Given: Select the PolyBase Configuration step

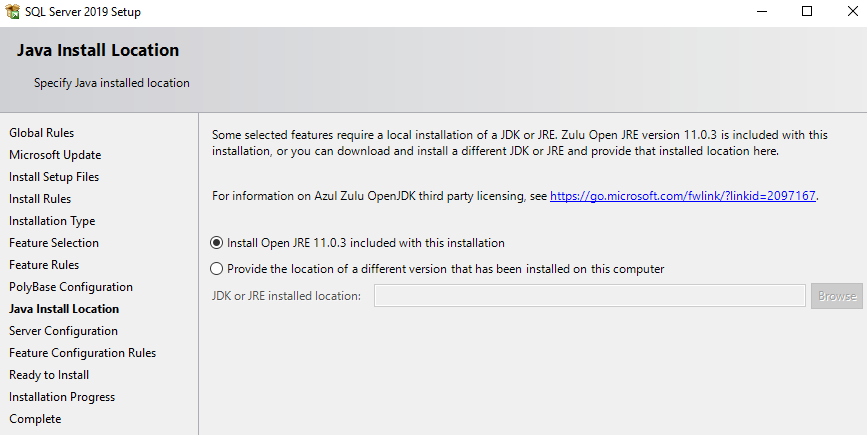Looking at the screenshot, I should coord(71,287).
